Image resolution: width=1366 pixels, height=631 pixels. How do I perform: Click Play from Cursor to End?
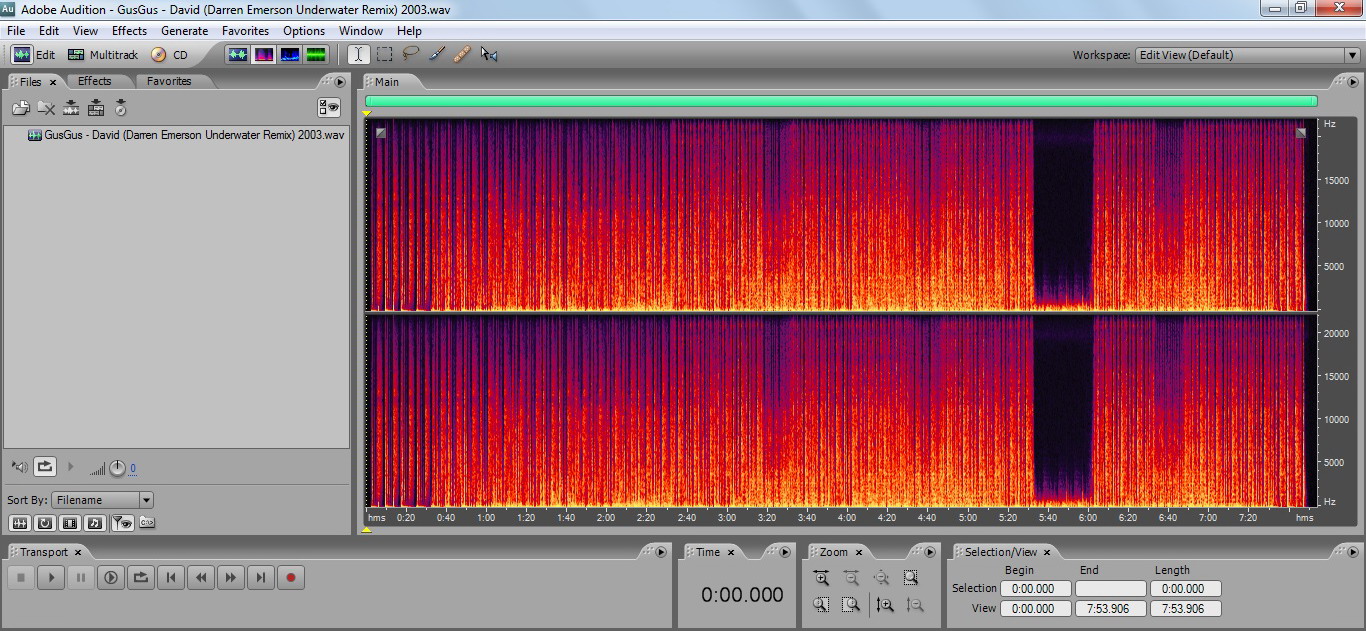[111, 577]
